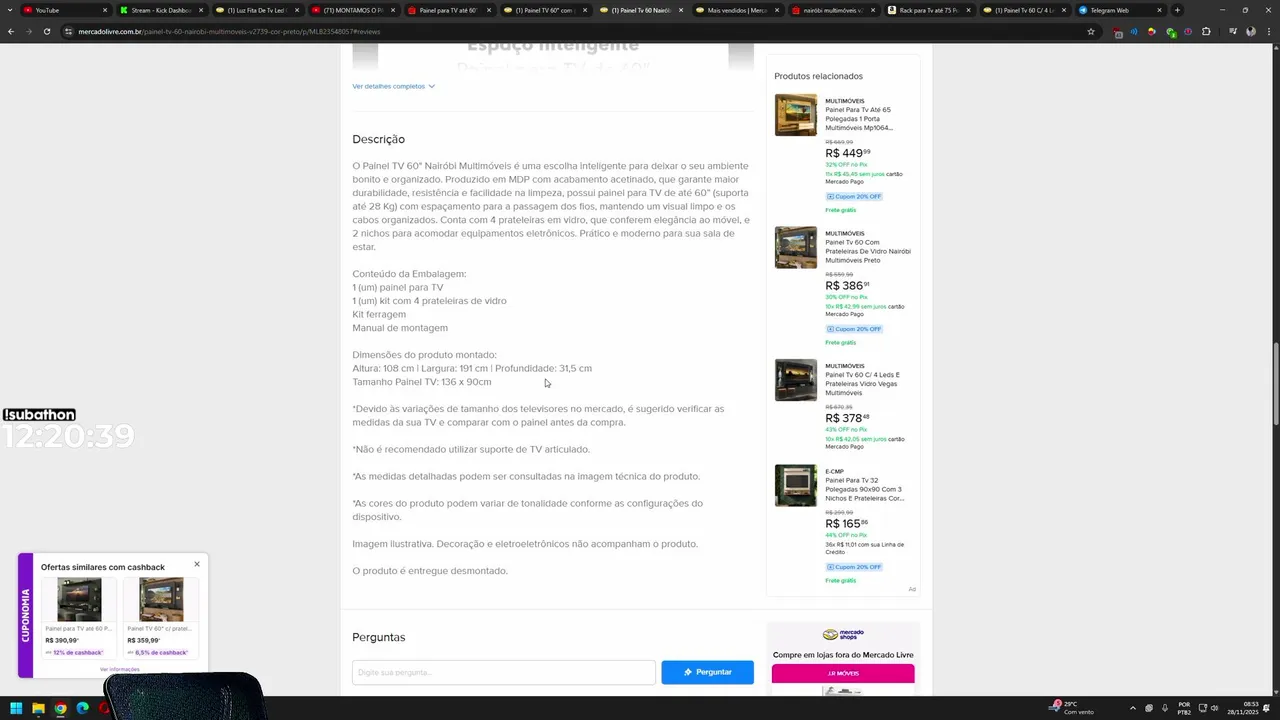
Task: Click Cupom 20% OFF under R$ 449 item
Action: tap(854, 196)
